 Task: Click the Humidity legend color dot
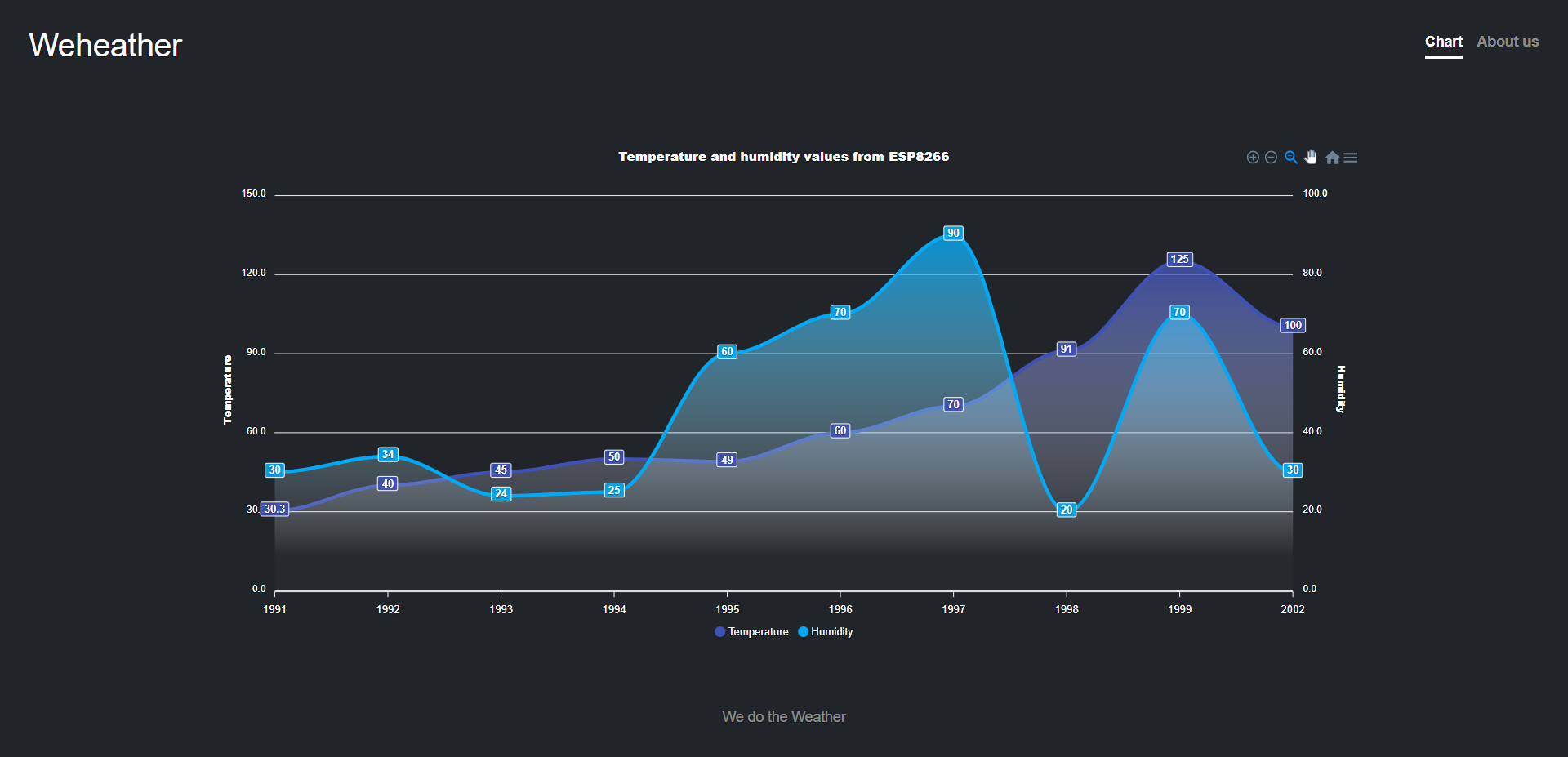803,632
